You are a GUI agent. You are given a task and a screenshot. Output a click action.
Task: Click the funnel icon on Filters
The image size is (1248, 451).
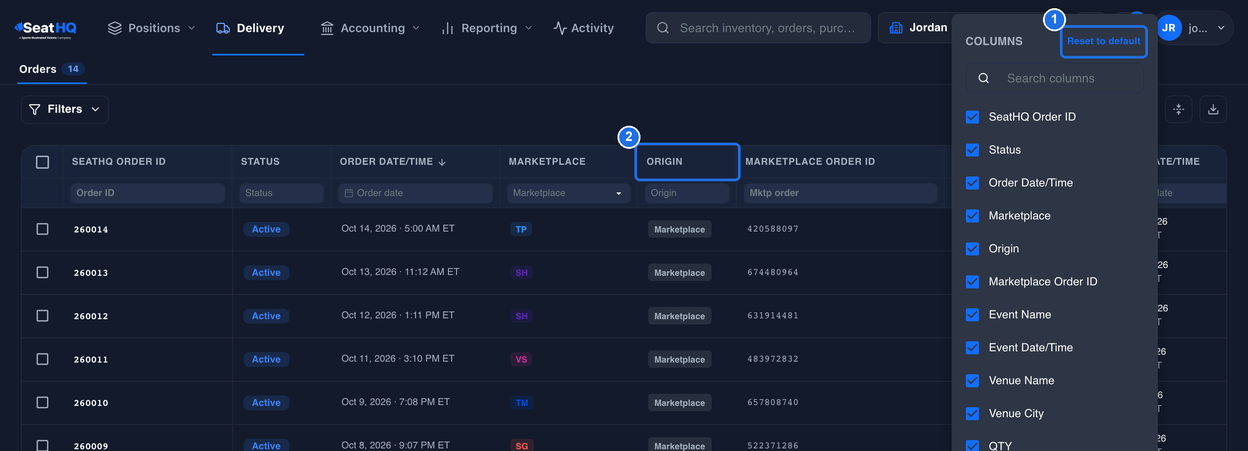click(35, 109)
